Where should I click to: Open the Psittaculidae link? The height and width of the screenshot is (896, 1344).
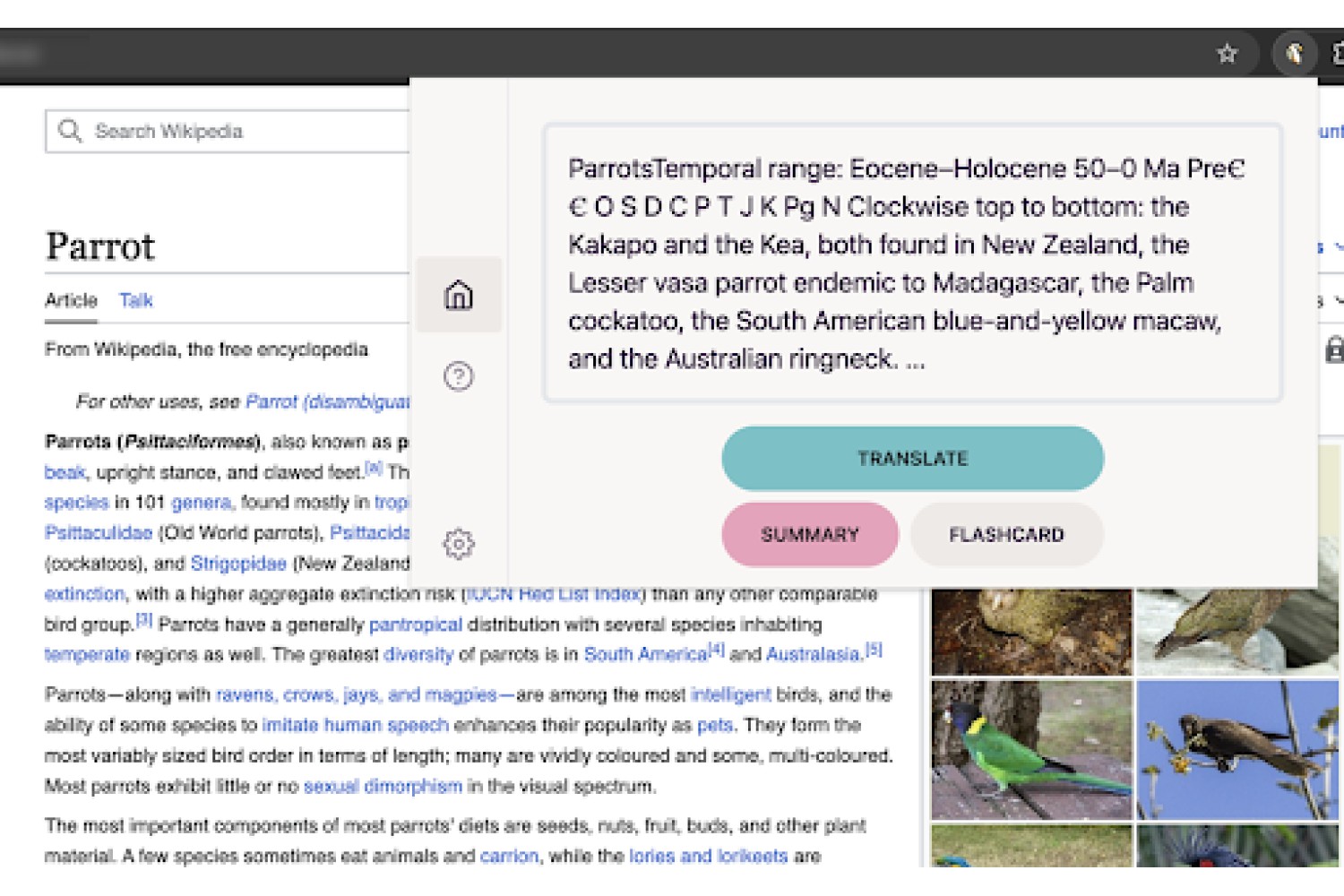[x=99, y=533]
